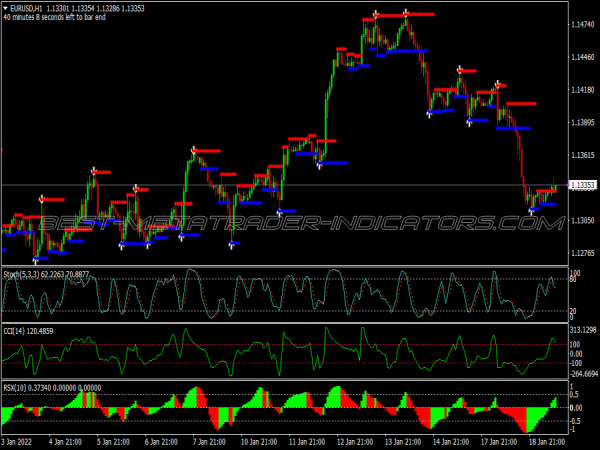Click the 18 Jan 21:00 time label
This screenshot has width=600, height=450.
tap(547, 442)
